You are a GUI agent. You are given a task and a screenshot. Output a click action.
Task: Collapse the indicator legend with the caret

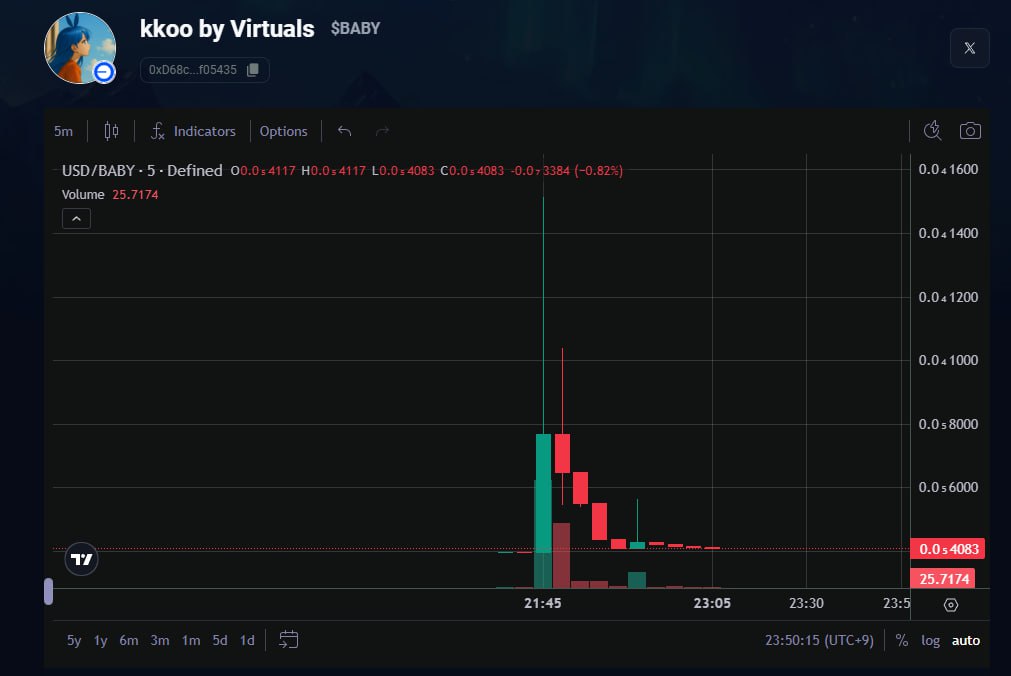pyautogui.click(x=76, y=219)
